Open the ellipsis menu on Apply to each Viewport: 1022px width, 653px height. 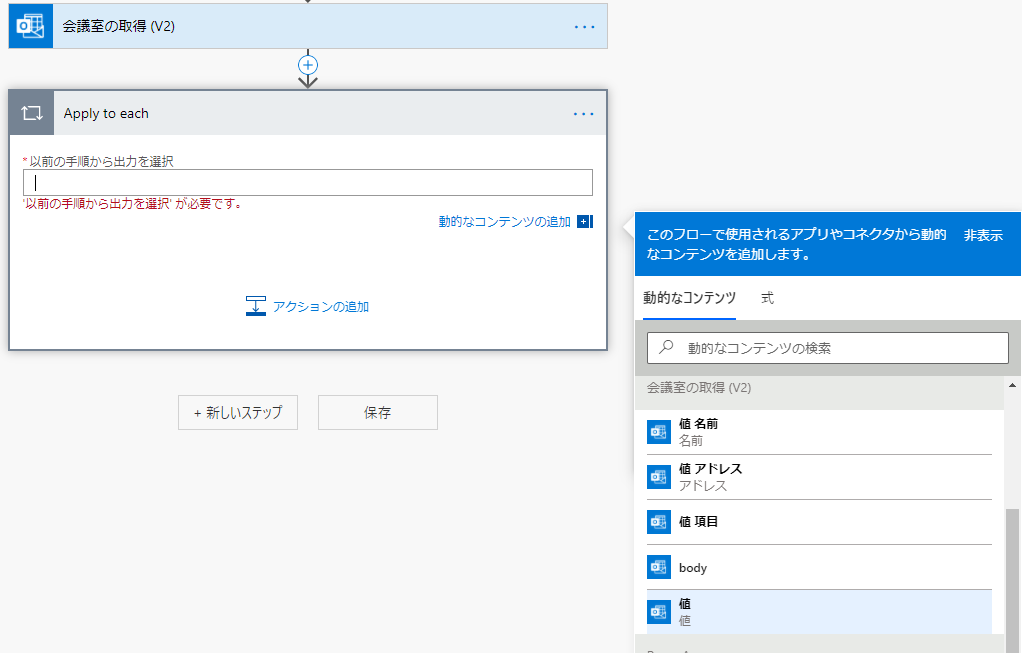583,114
